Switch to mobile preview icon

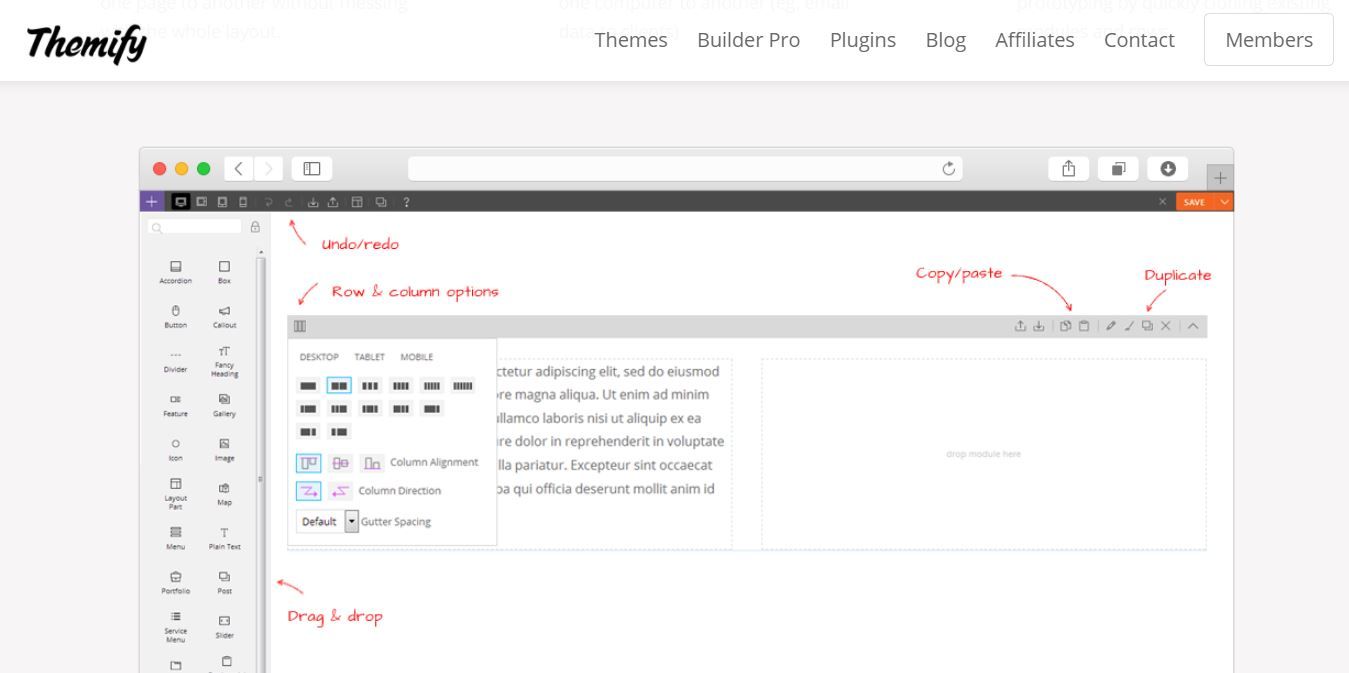[242, 201]
